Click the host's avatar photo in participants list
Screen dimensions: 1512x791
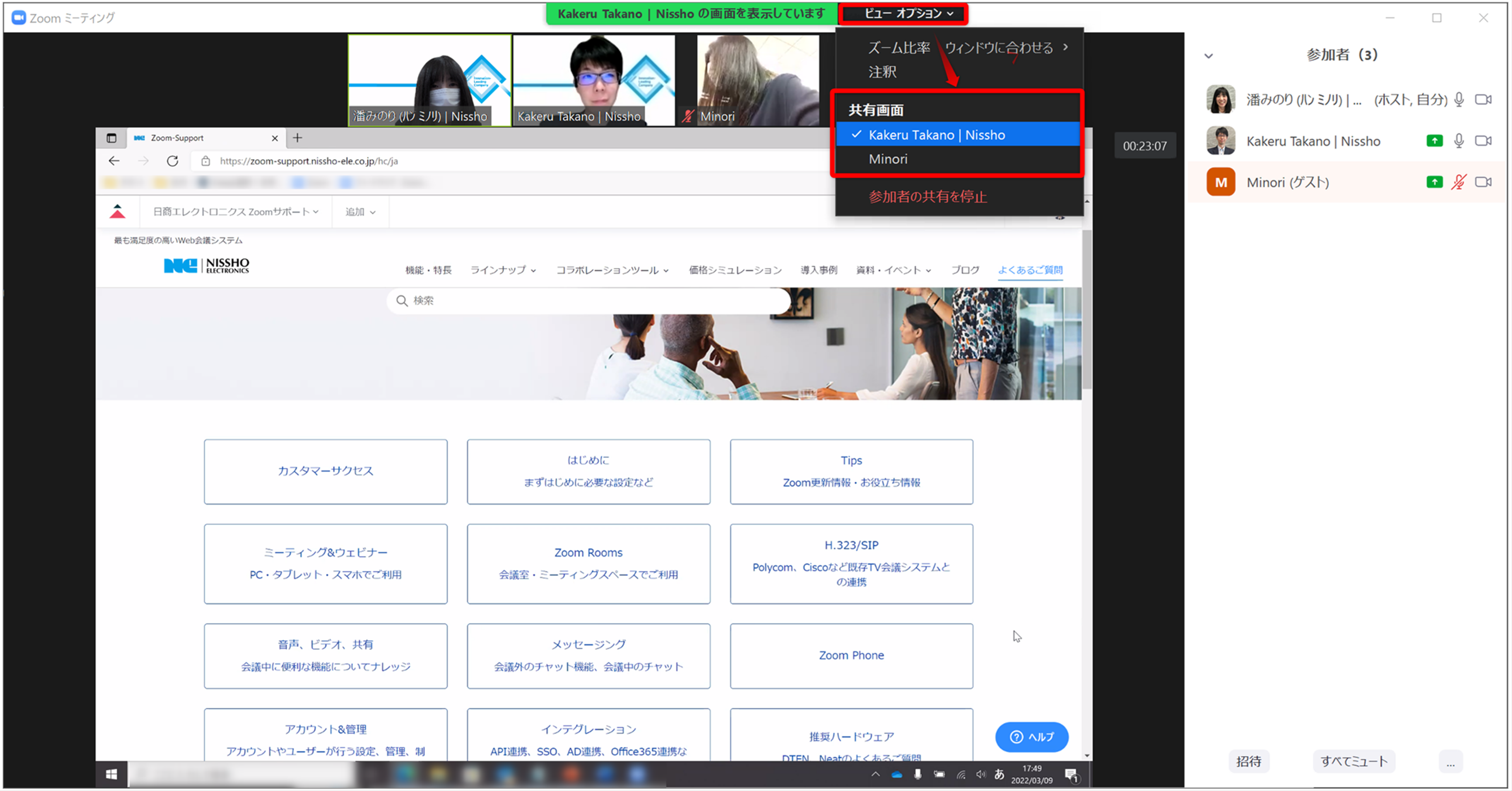coord(1221,99)
